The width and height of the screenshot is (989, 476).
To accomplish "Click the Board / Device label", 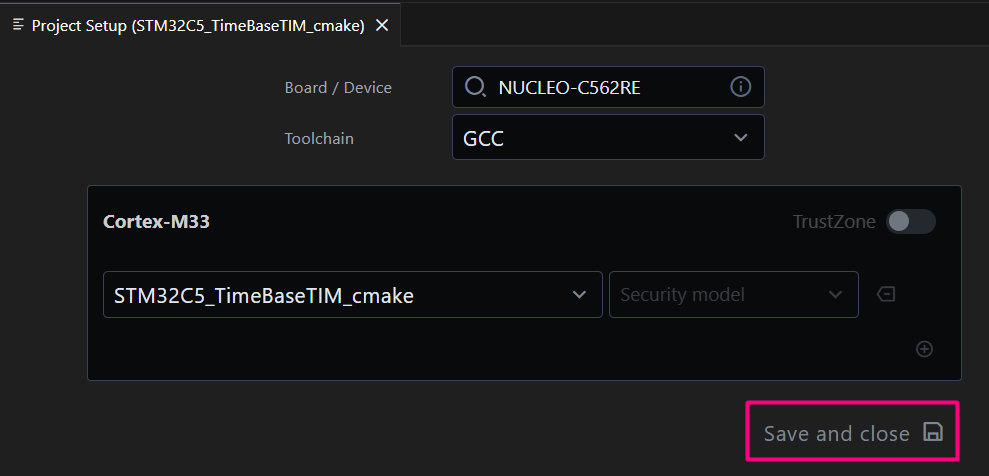I will tap(338, 88).
